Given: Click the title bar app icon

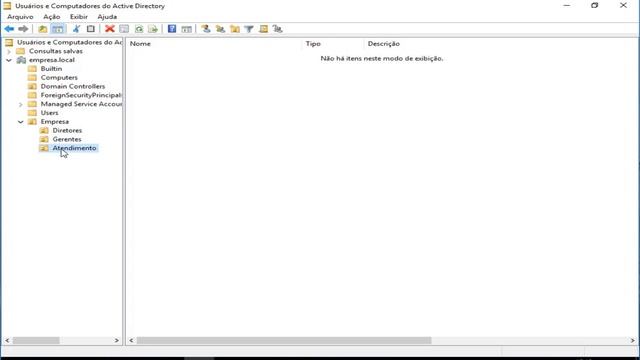Looking at the screenshot, I should click(x=7, y=6).
